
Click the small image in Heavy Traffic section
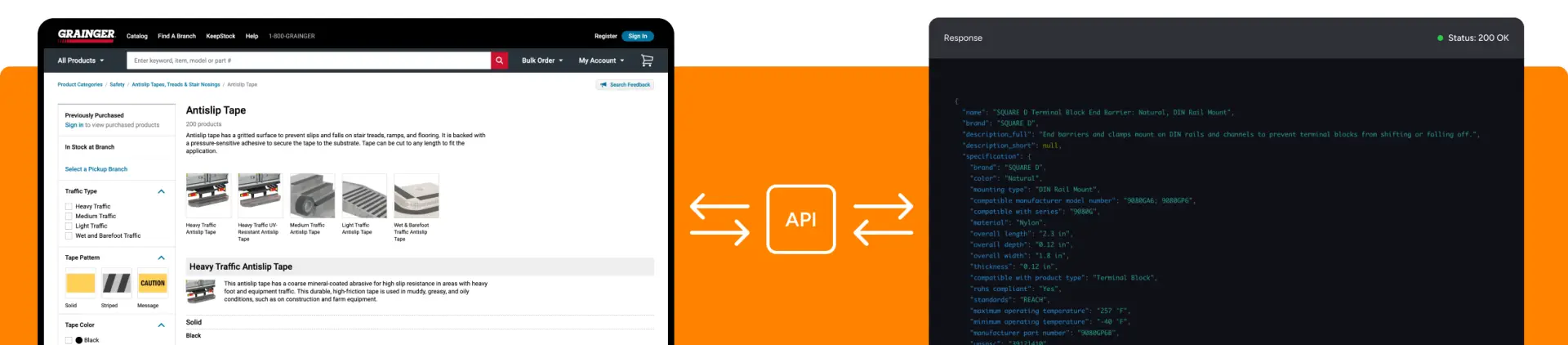[x=201, y=291]
